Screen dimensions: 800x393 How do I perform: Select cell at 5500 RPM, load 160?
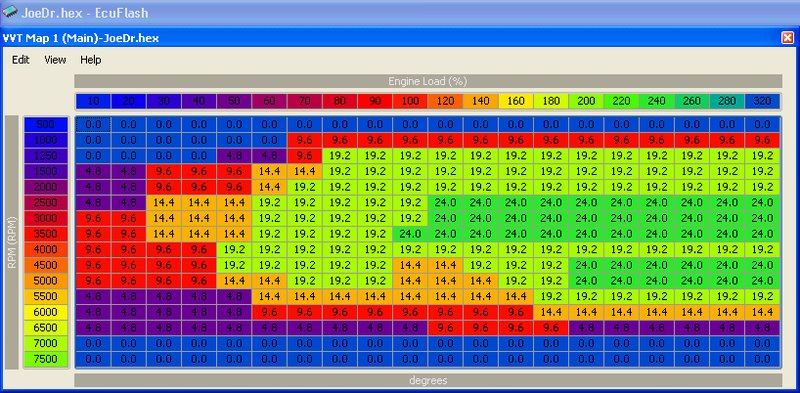point(516,297)
